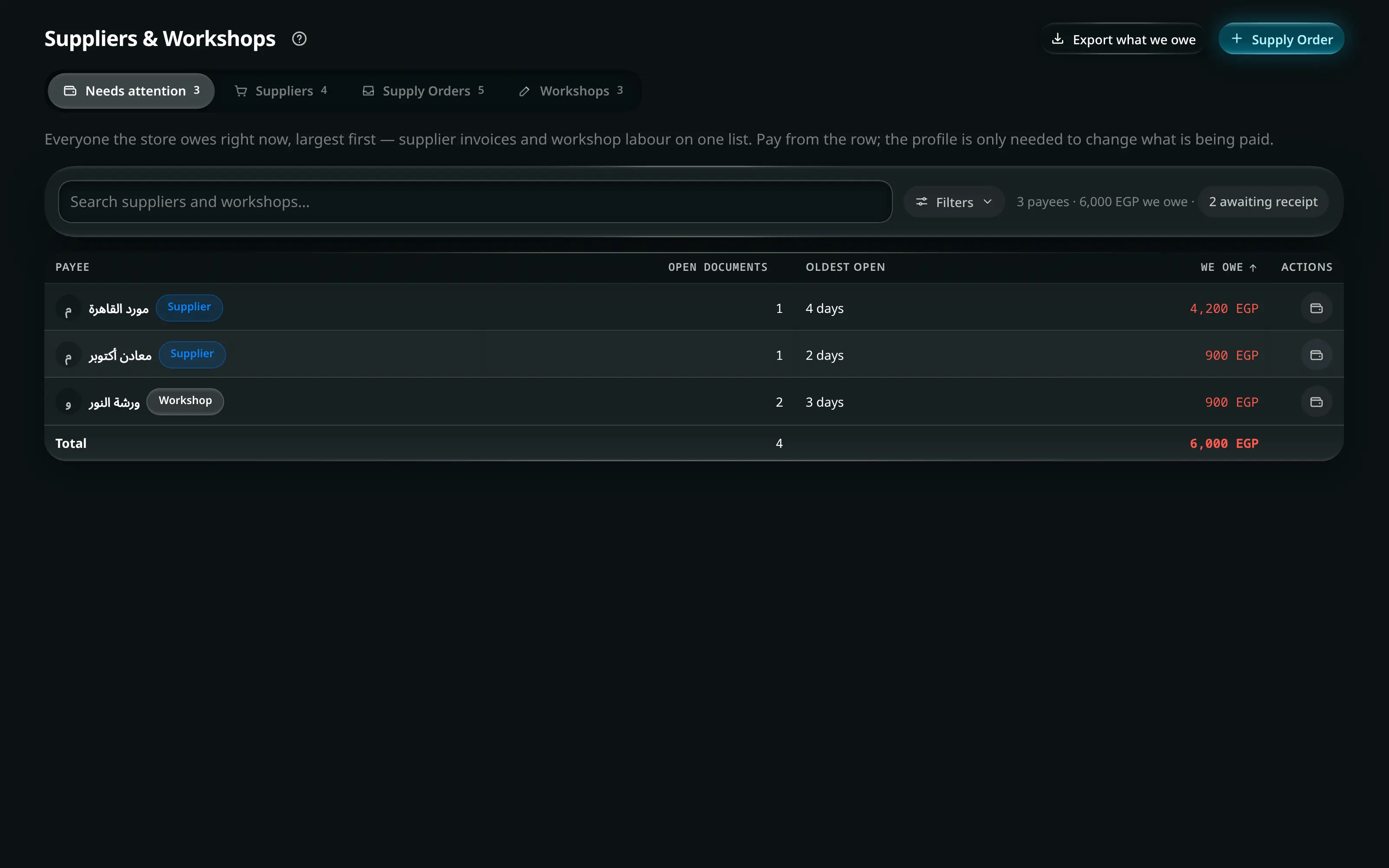Focus the Search suppliers and workshops field
Image resolution: width=1389 pixels, height=868 pixels.
coord(475,201)
